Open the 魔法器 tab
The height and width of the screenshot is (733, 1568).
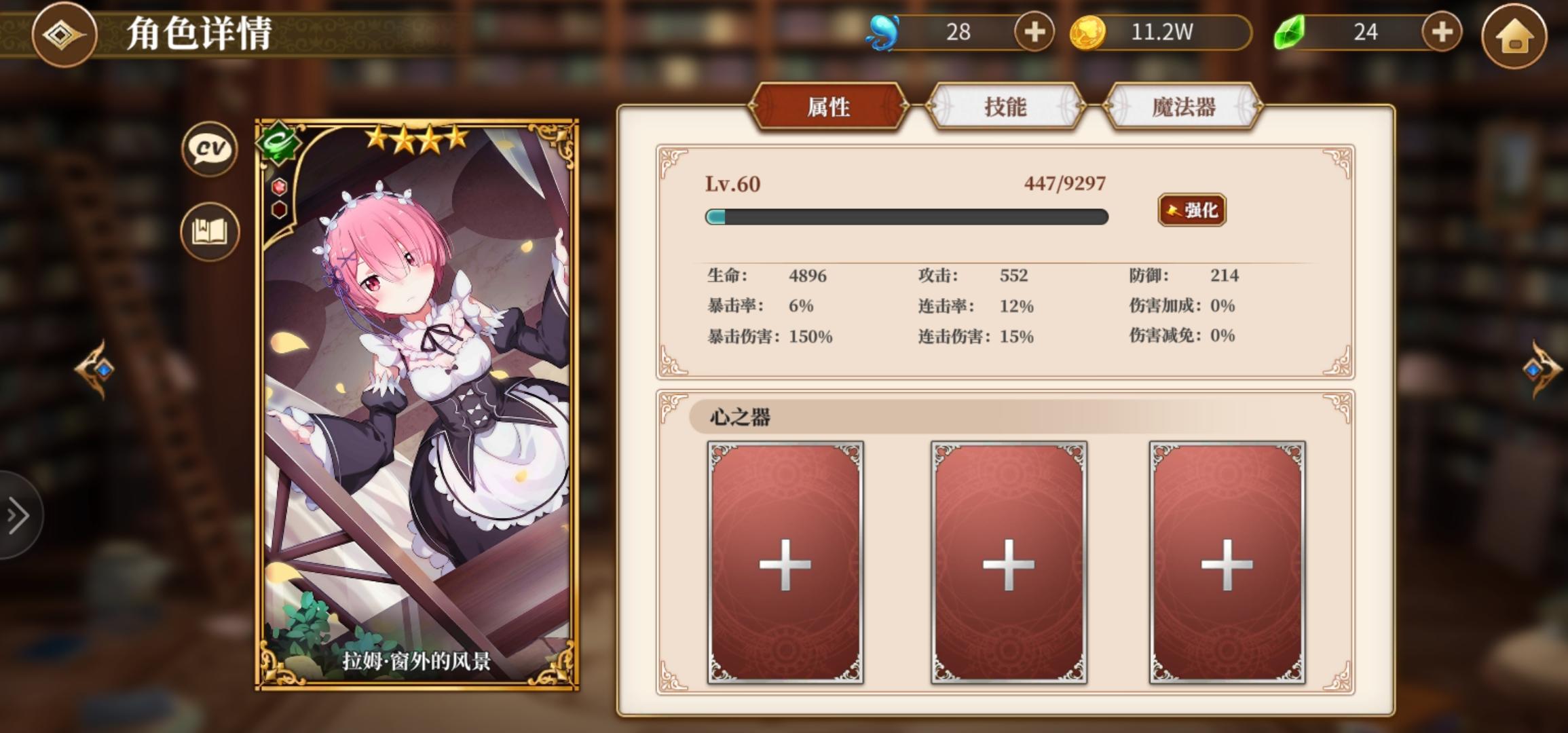click(x=1183, y=107)
